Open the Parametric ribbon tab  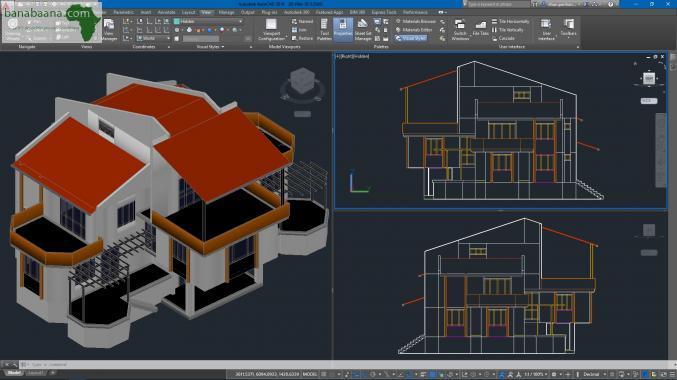click(x=123, y=13)
